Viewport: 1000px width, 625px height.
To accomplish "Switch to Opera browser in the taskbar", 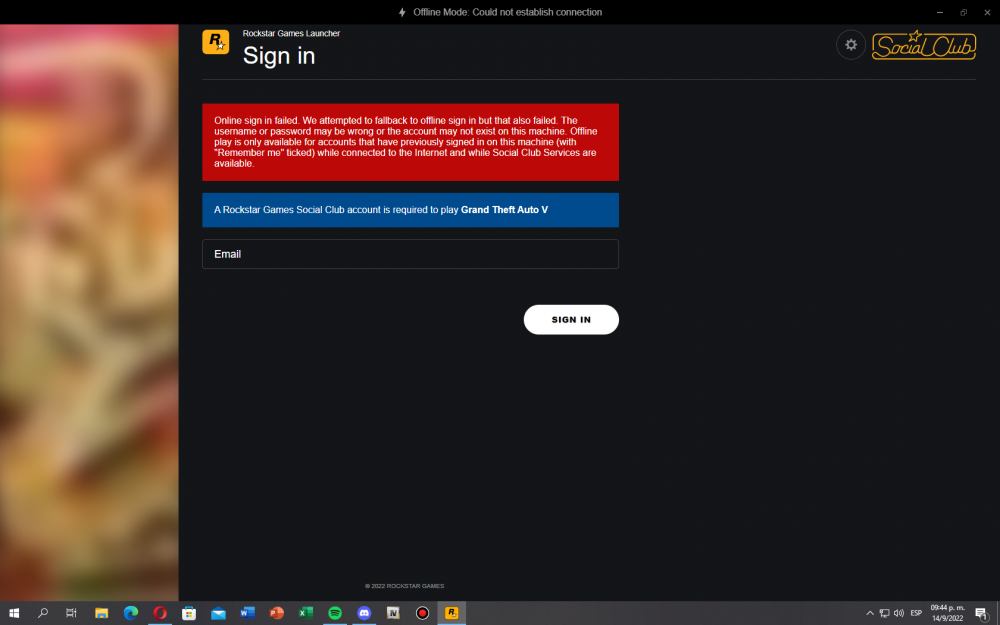I will pyautogui.click(x=159, y=613).
